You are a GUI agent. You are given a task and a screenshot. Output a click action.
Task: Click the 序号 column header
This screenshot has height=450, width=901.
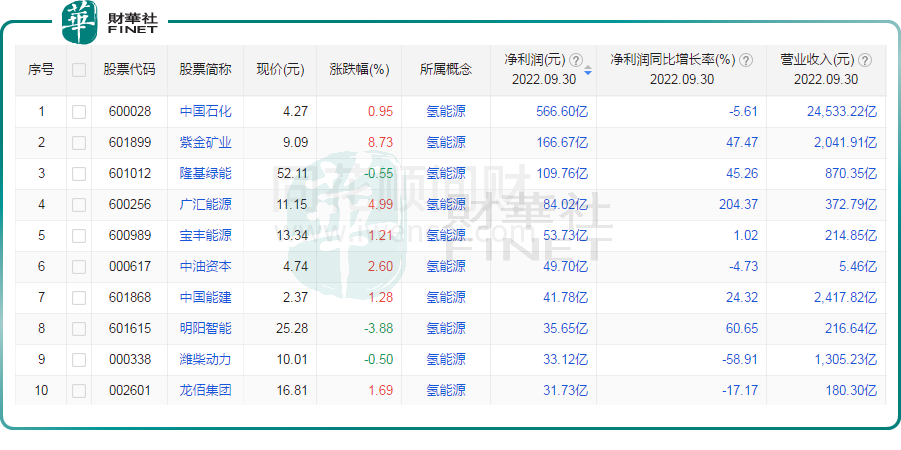click(x=41, y=70)
